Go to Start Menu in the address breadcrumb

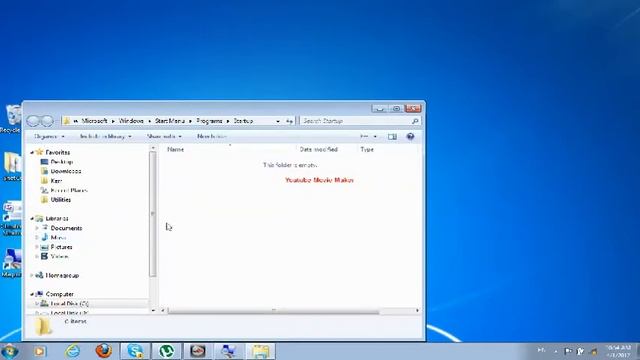[170, 121]
